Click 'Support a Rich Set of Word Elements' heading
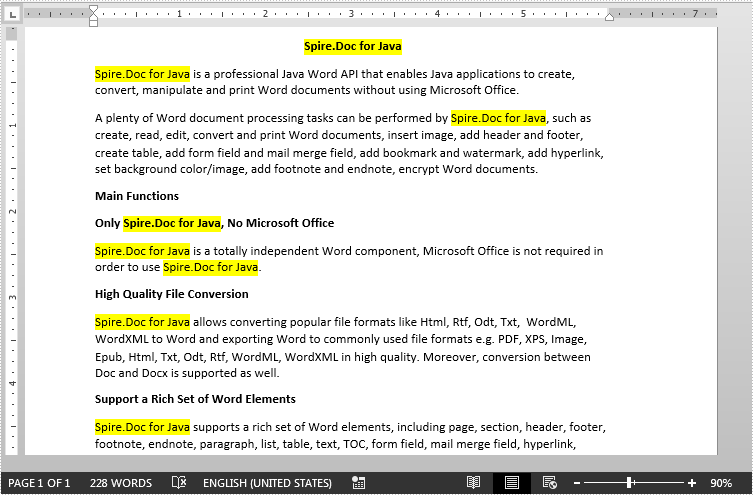This screenshot has width=753, height=495. 195,399
